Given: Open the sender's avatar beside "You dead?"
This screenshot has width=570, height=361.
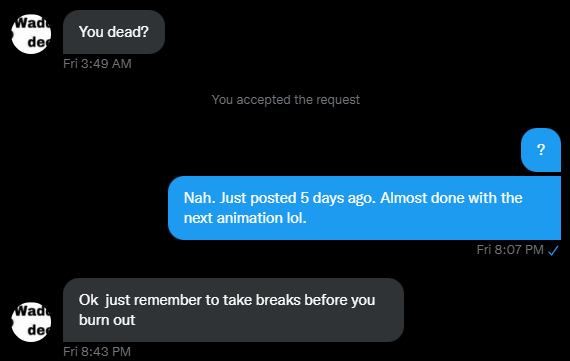Looking at the screenshot, I should tap(31, 34).
